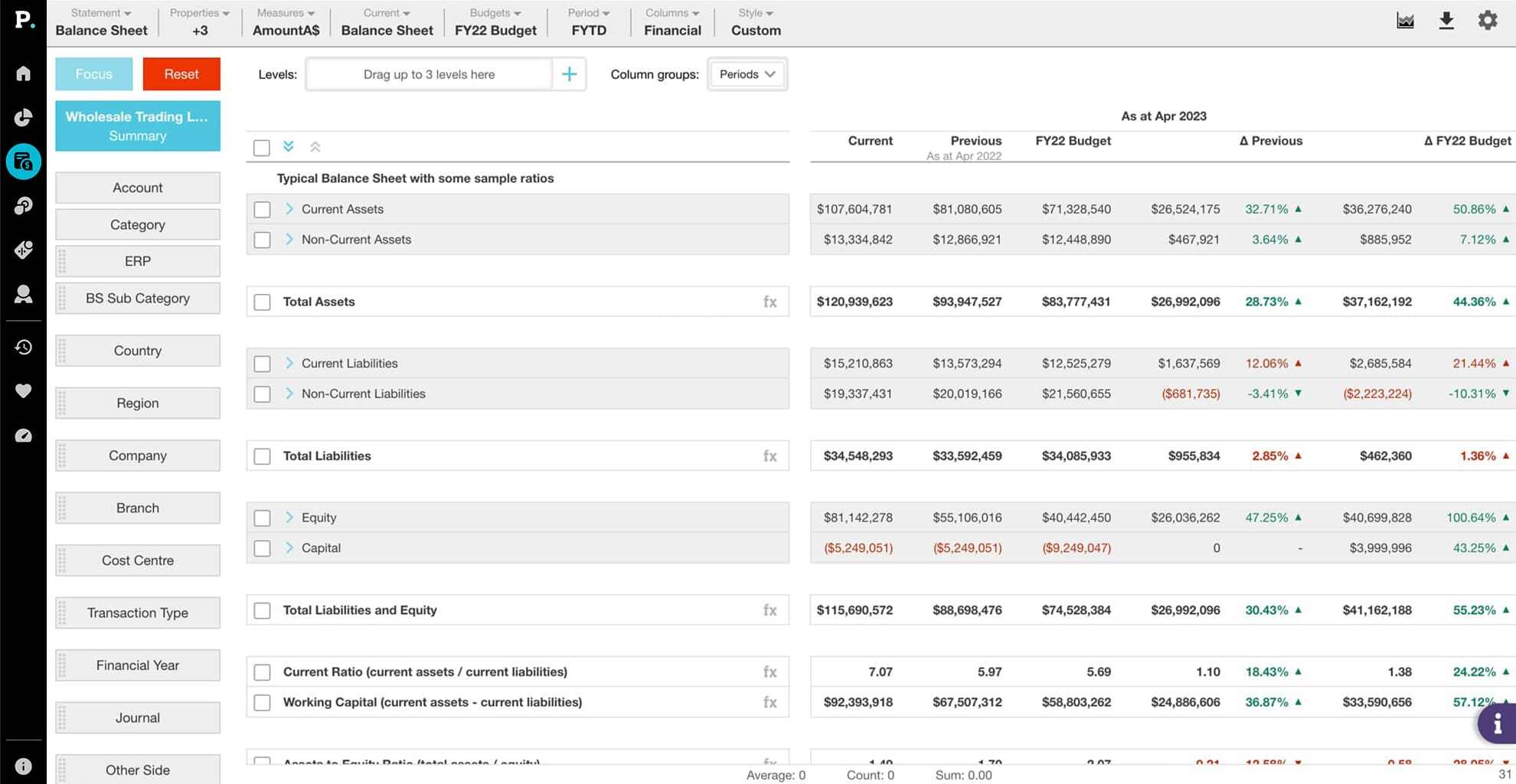Click the home icon in sidebar
The height and width of the screenshot is (784, 1516).
pyautogui.click(x=23, y=73)
